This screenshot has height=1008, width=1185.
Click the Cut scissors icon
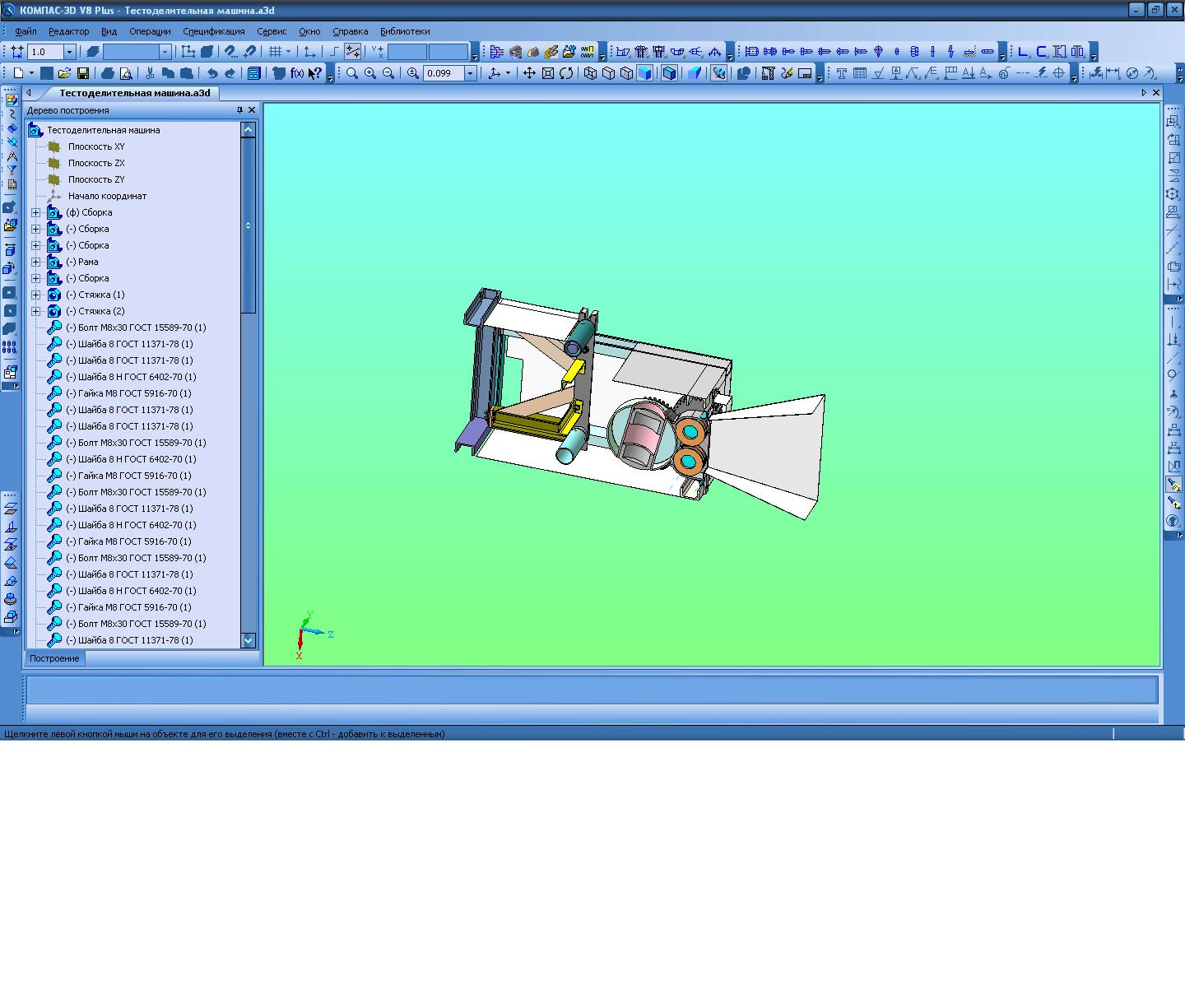pyautogui.click(x=150, y=73)
